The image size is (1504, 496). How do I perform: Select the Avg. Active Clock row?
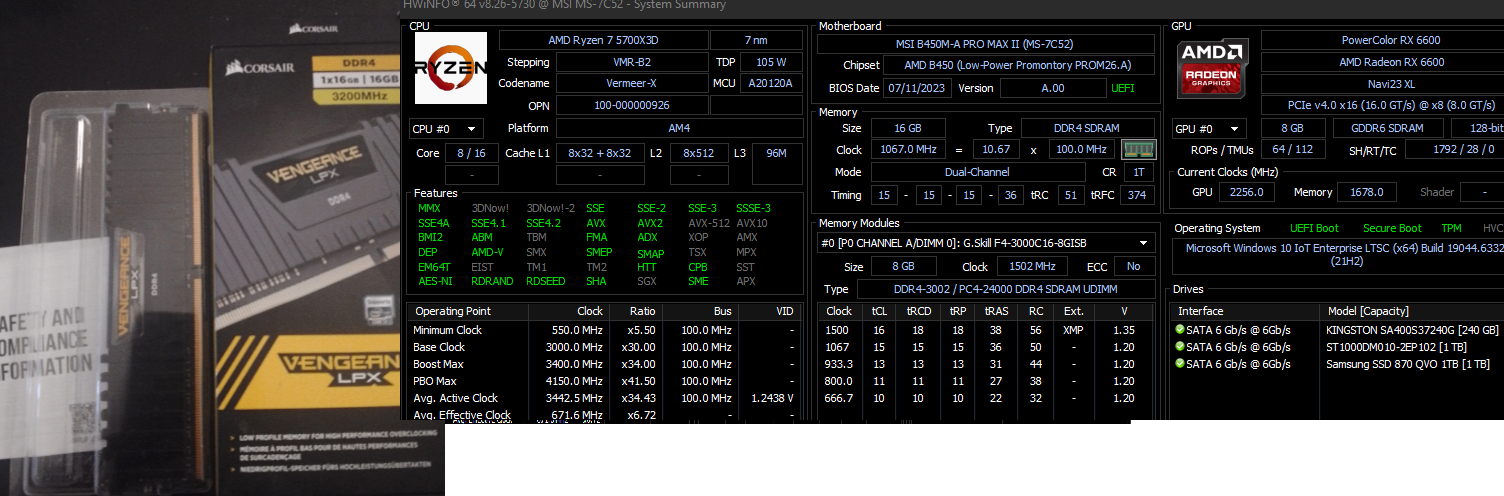point(607,398)
